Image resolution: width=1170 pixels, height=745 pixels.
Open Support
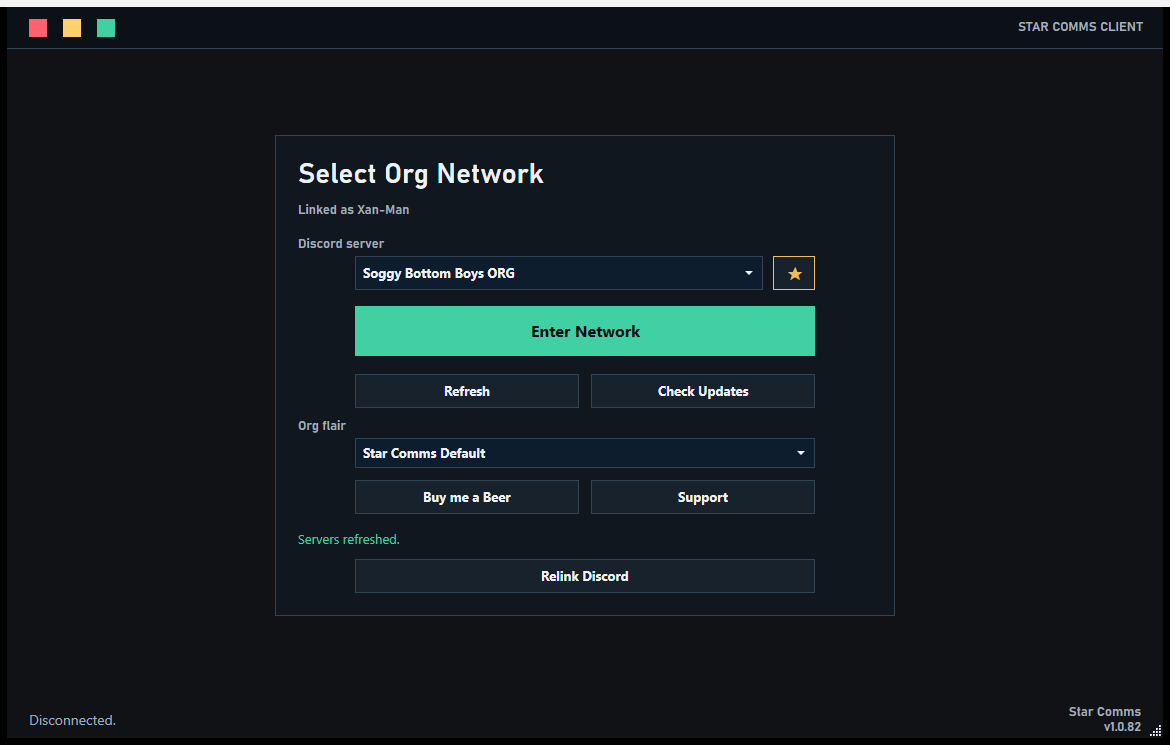702,497
